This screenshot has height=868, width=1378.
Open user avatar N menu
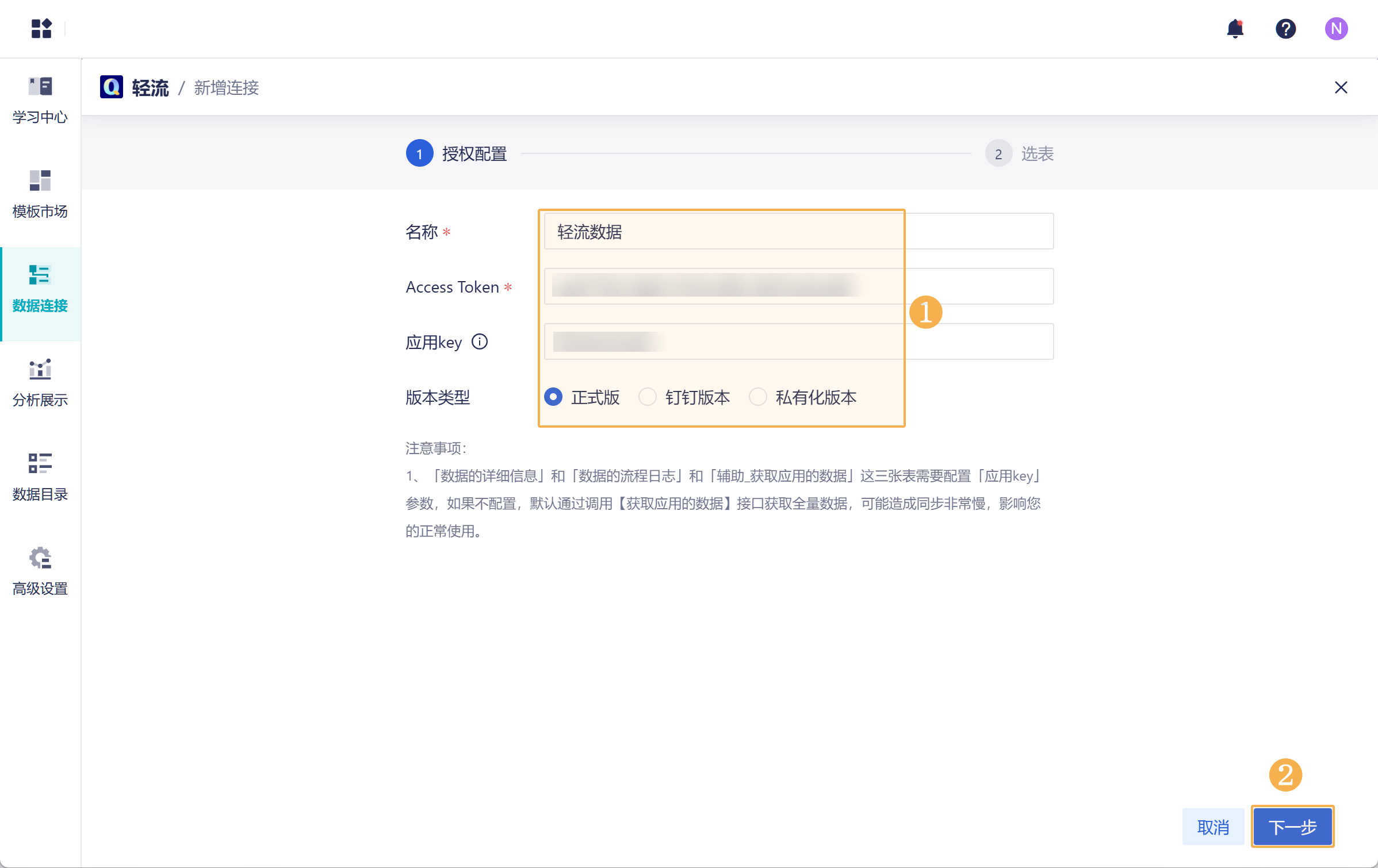pyautogui.click(x=1336, y=28)
